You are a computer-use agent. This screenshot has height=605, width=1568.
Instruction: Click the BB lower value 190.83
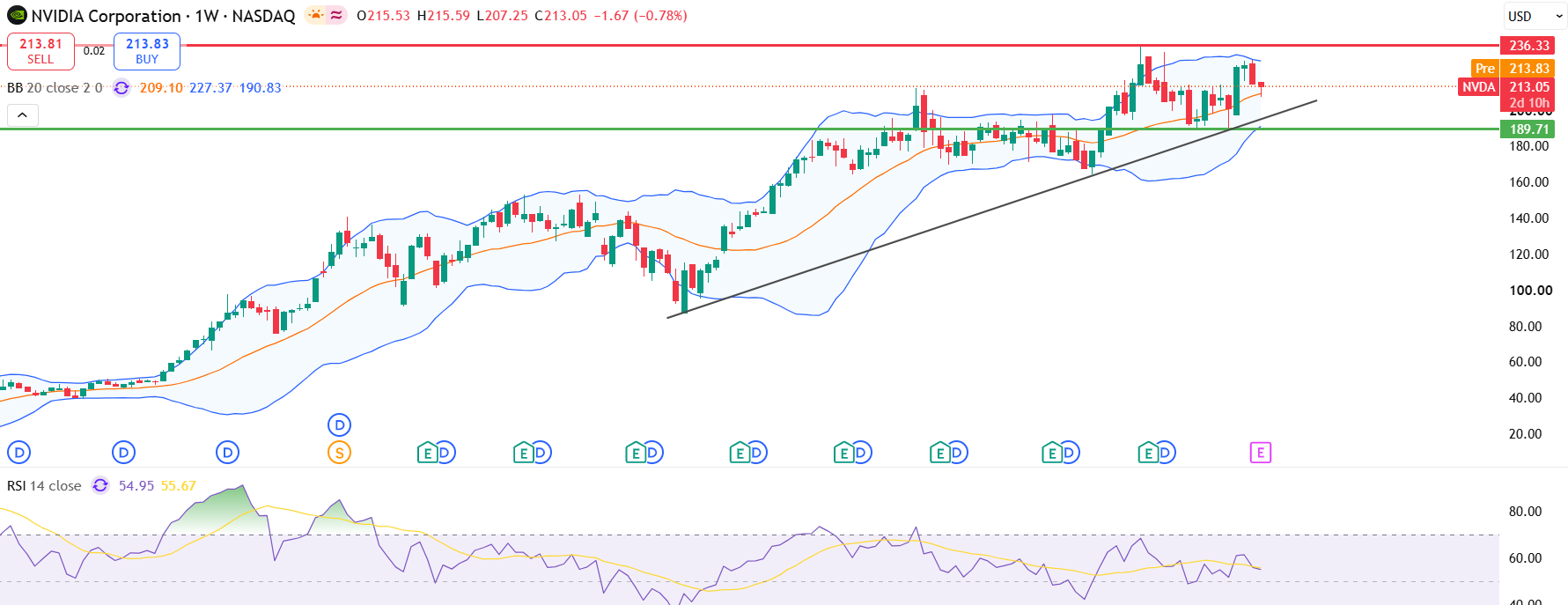(260, 88)
